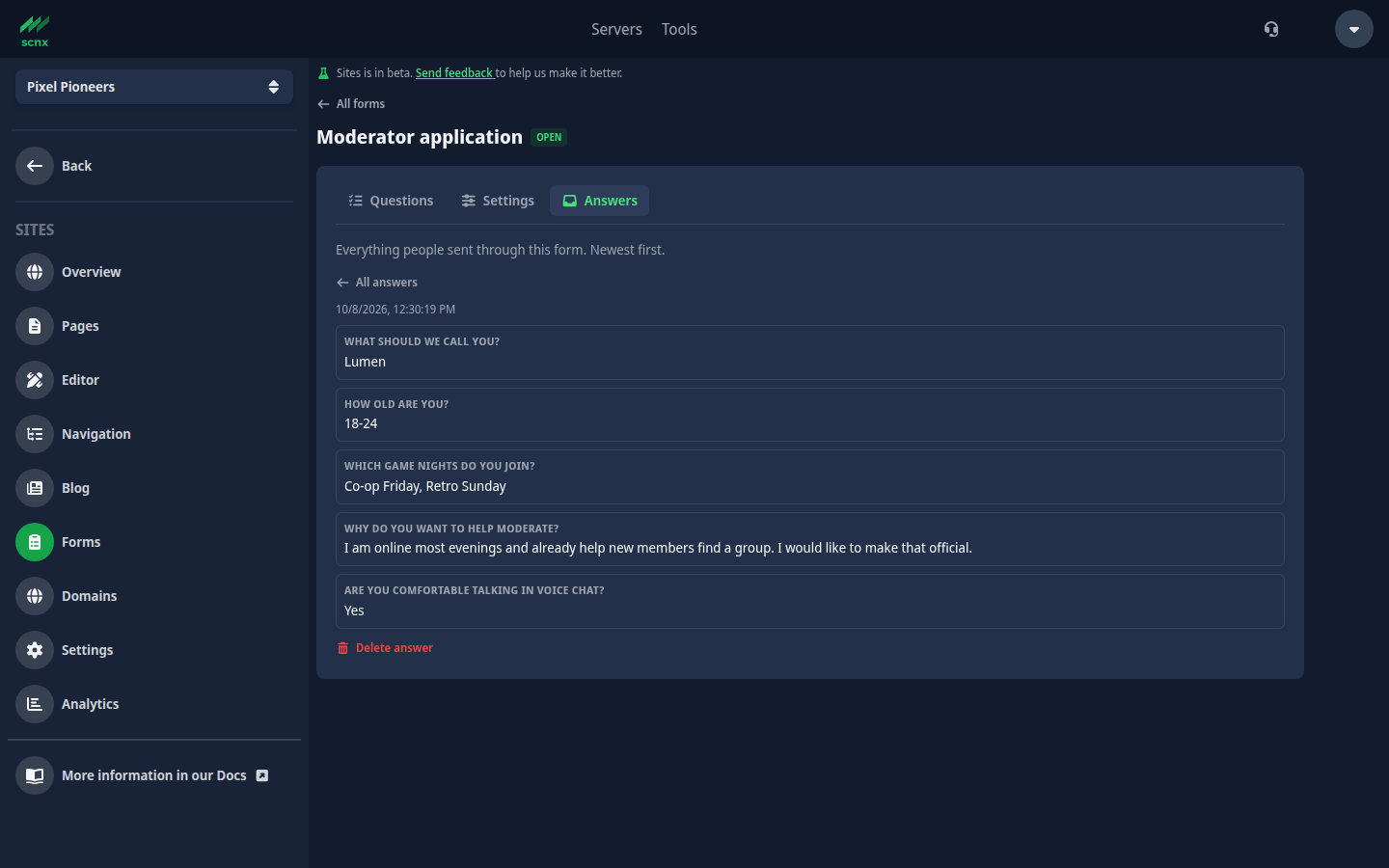Click the Domains label in sidebar
The width and height of the screenshot is (1389, 868).
(90, 596)
